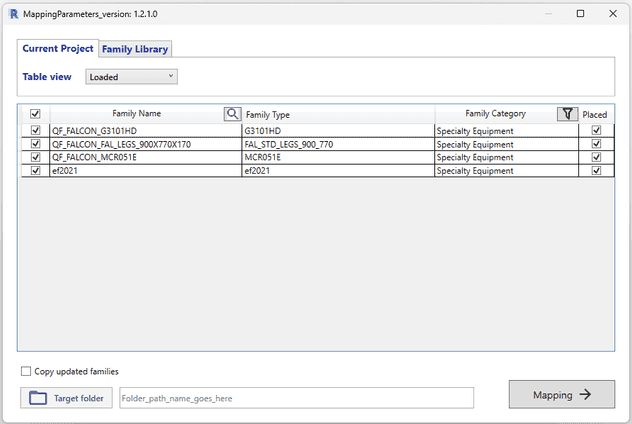Click the Revit logo in the title bar

point(14,14)
